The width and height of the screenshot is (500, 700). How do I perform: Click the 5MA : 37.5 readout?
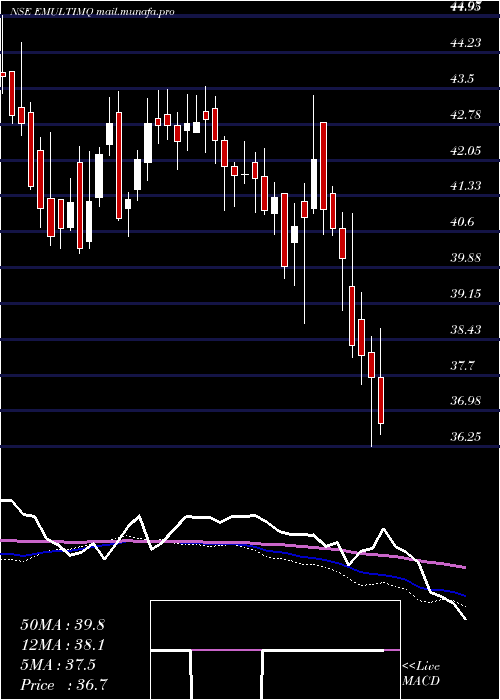coord(59,665)
